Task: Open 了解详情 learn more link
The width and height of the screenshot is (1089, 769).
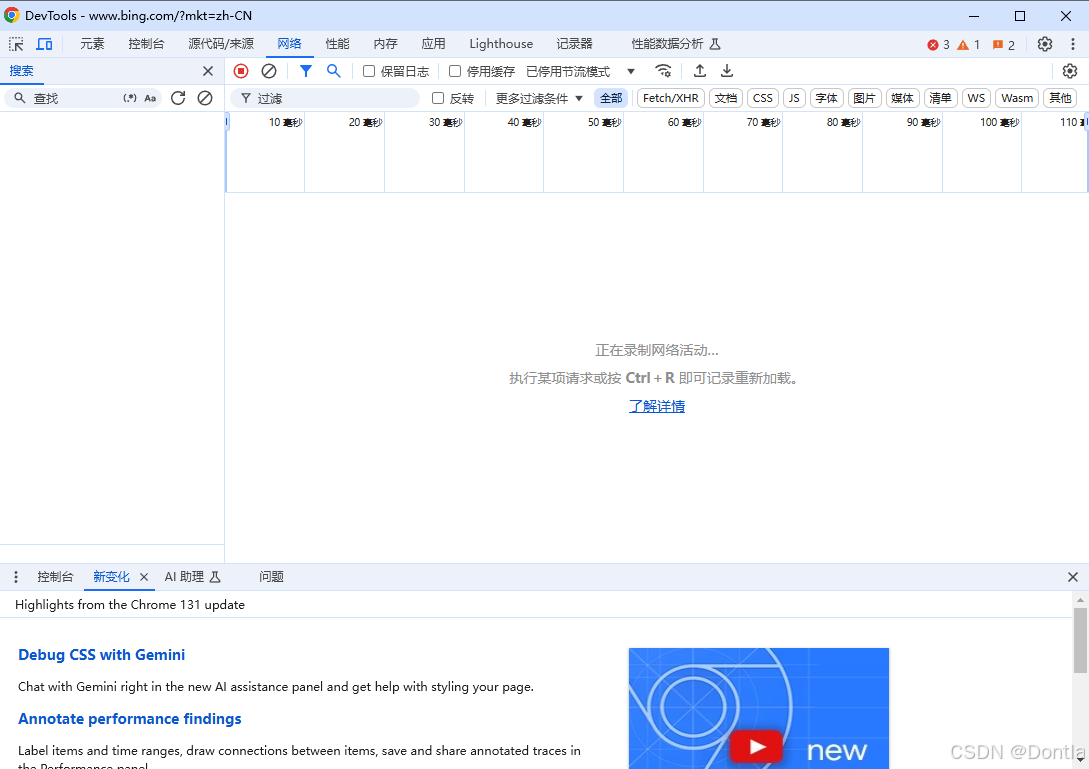Action: pos(656,406)
